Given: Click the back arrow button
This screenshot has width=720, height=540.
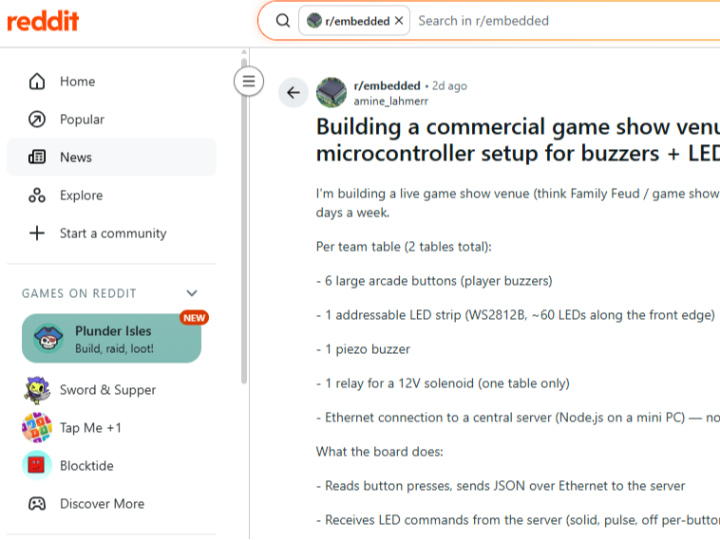Looking at the screenshot, I should [x=293, y=93].
